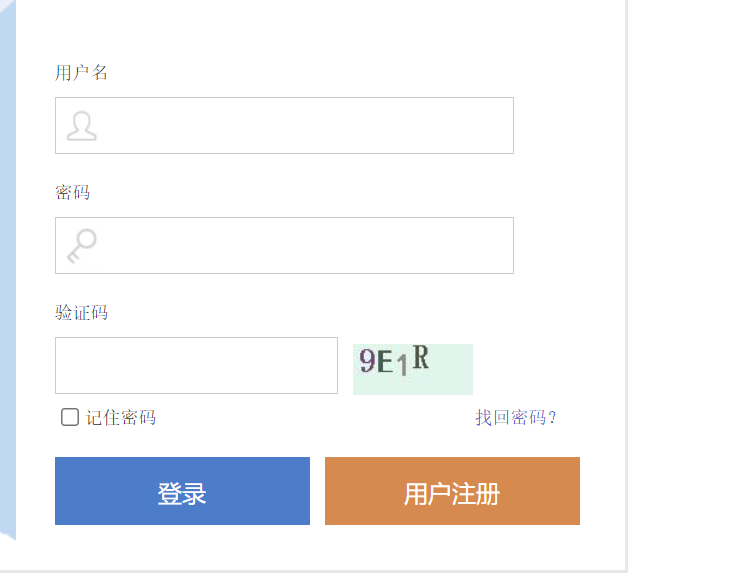Viewport: 729px width, 580px height.
Task: Click the 验证码 field label
Action: [81, 312]
